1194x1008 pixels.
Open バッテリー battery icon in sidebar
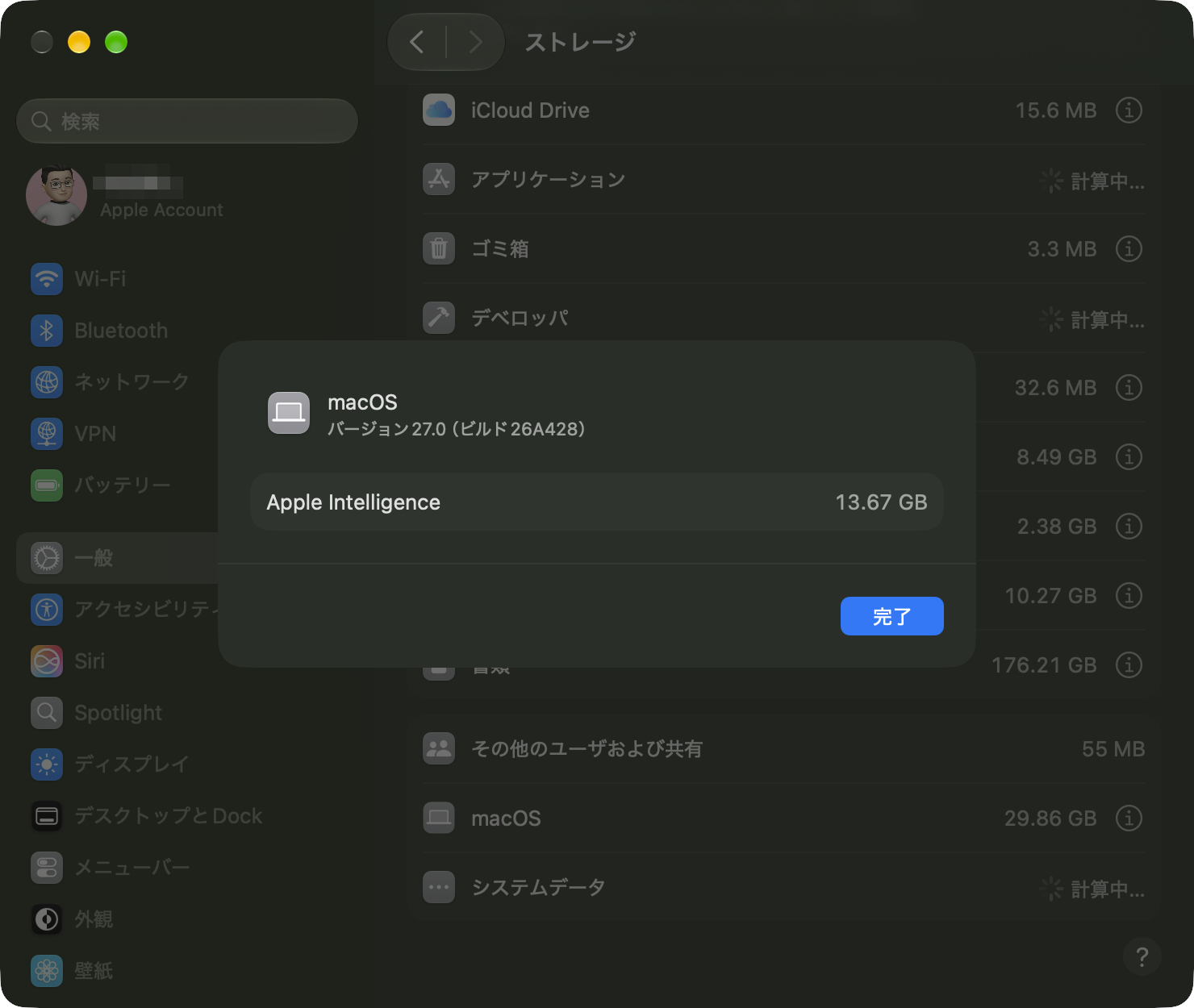point(47,485)
